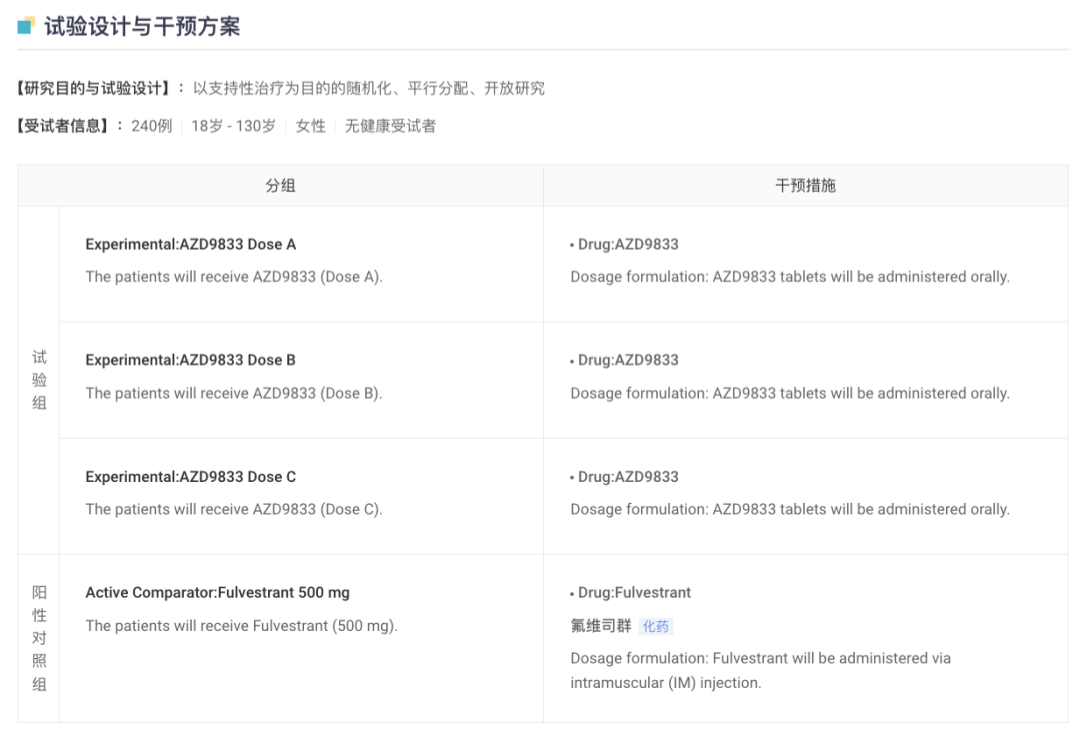The image size is (1080, 737).
Task: Open the 氟维司群 drug link
Action: point(601,626)
